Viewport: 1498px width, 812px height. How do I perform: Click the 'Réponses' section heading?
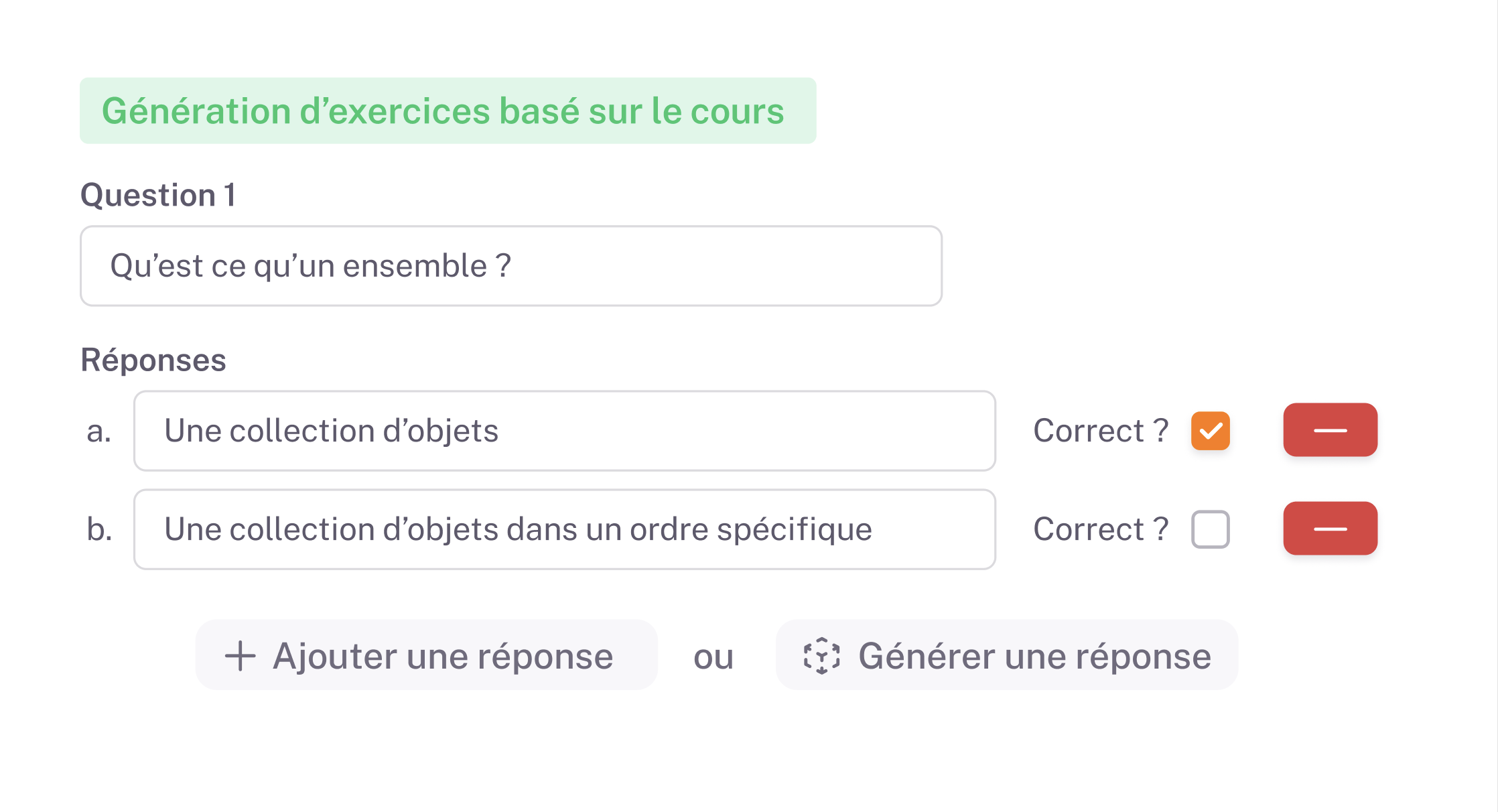[x=153, y=360]
